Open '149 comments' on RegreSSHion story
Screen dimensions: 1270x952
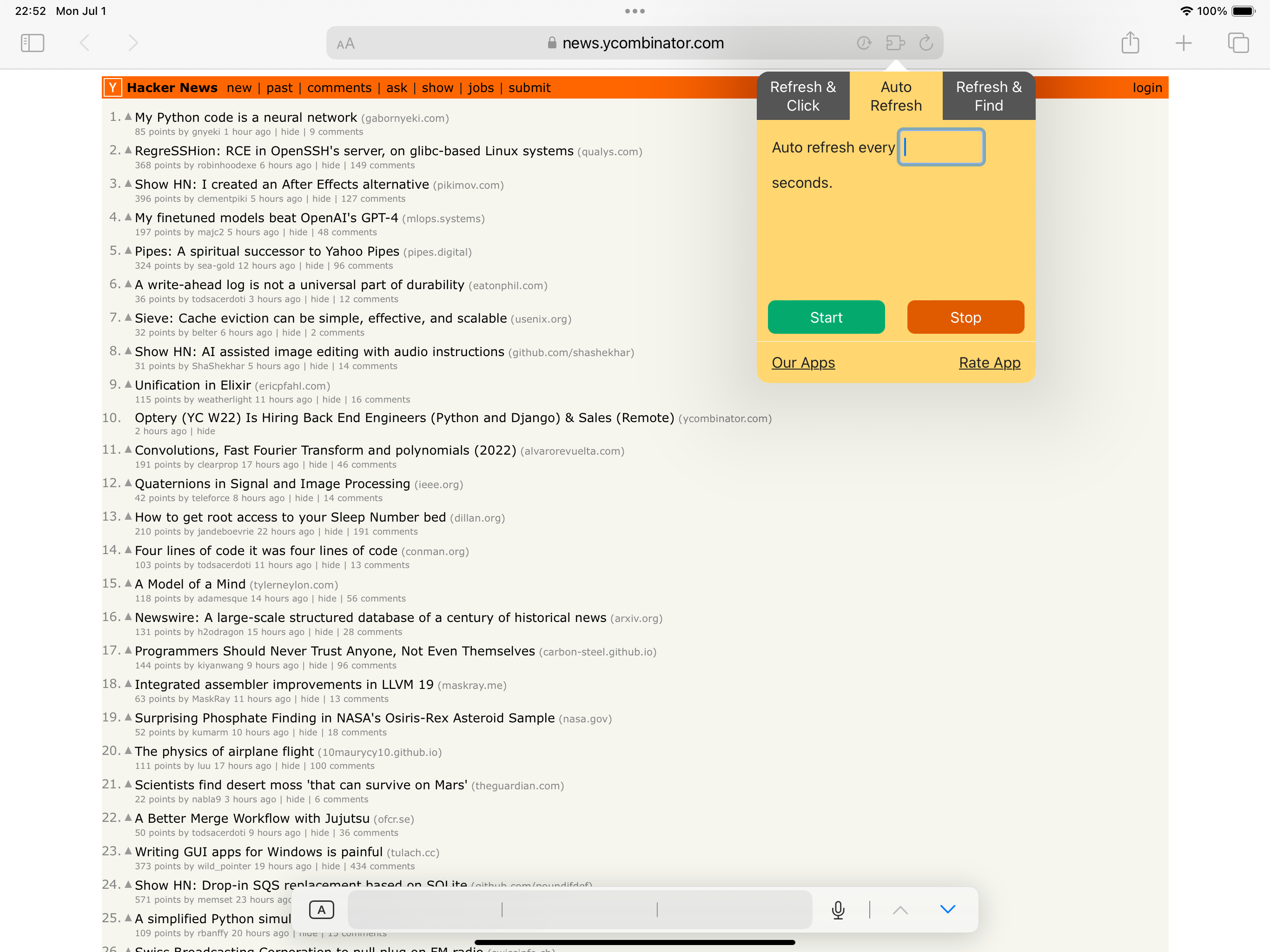click(x=383, y=165)
